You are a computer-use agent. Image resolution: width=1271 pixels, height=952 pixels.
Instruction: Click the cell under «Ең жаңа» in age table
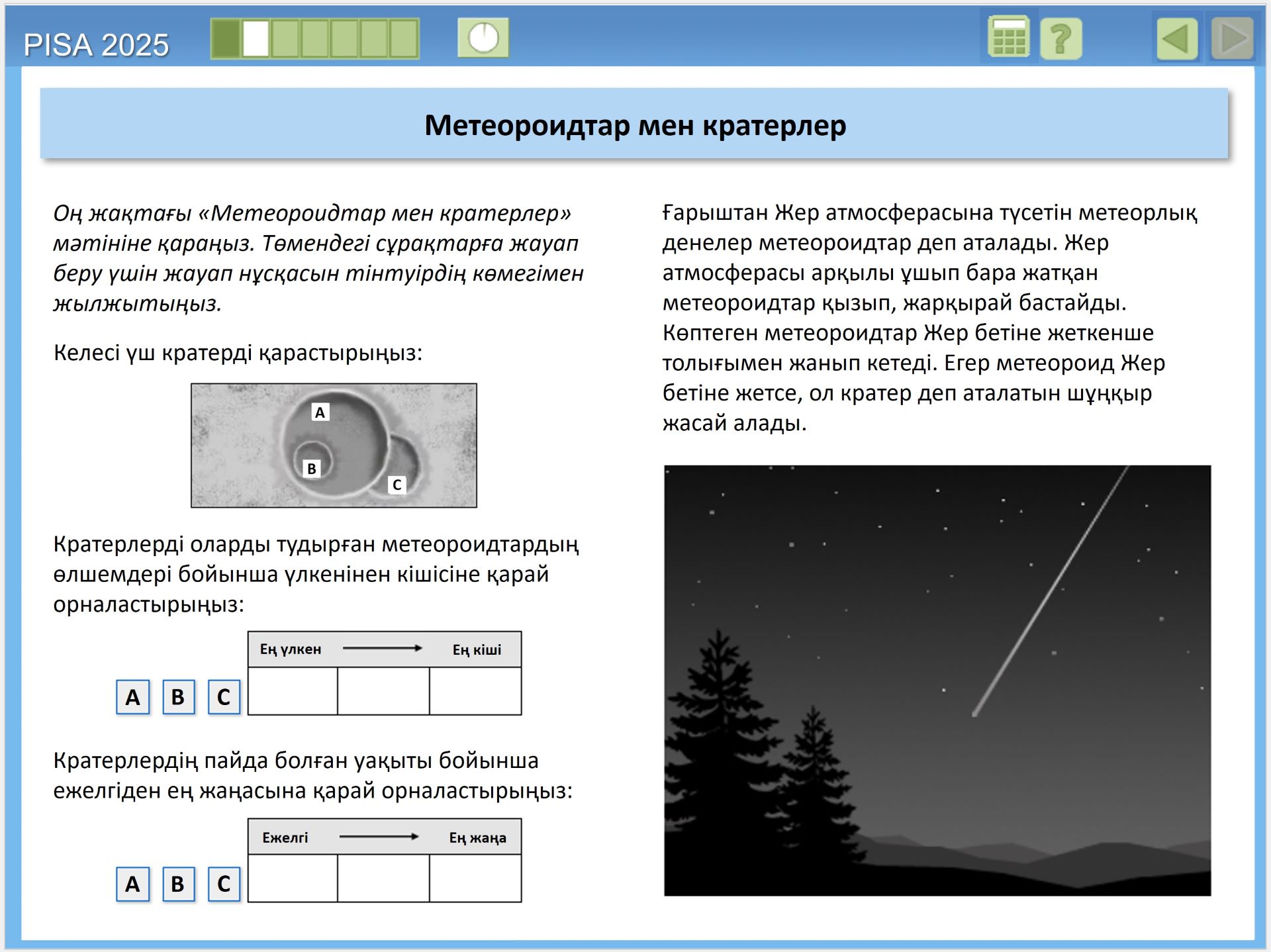click(475, 879)
